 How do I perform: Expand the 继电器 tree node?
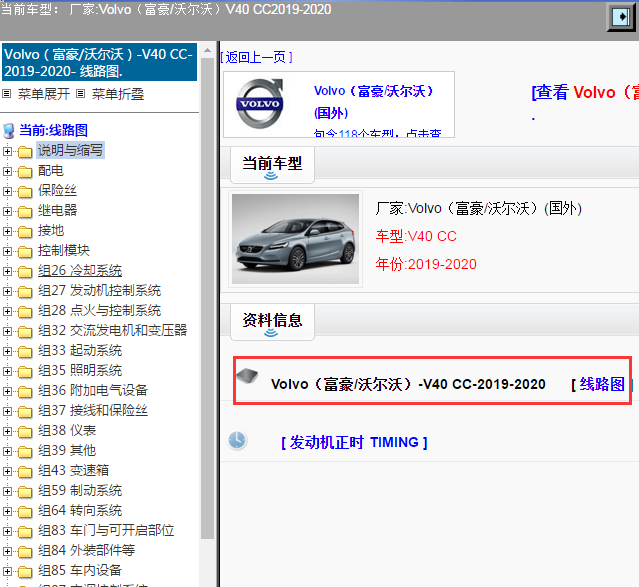pyautogui.click(x=7, y=211)
